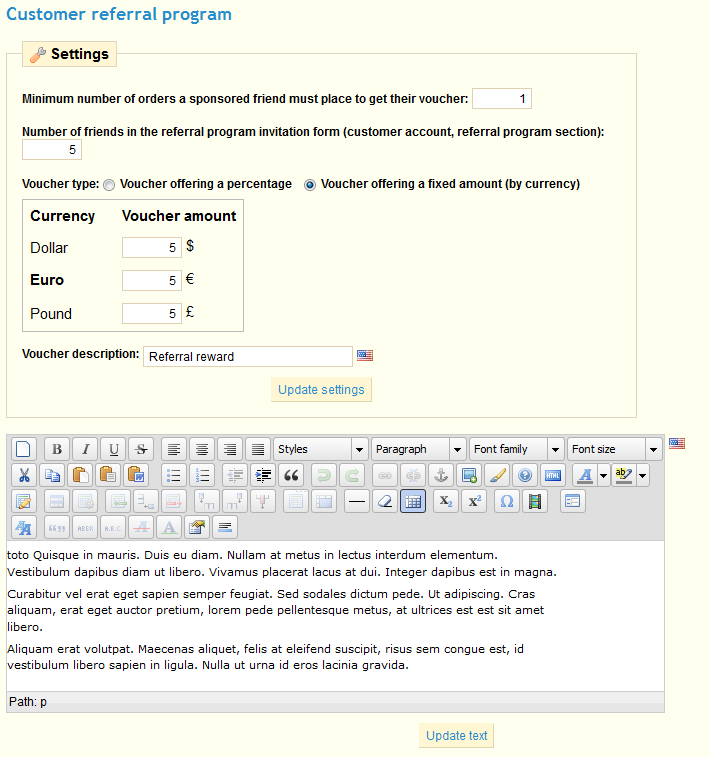
Task: Click the Euro voucher amount field
Action: pos(152,280)
